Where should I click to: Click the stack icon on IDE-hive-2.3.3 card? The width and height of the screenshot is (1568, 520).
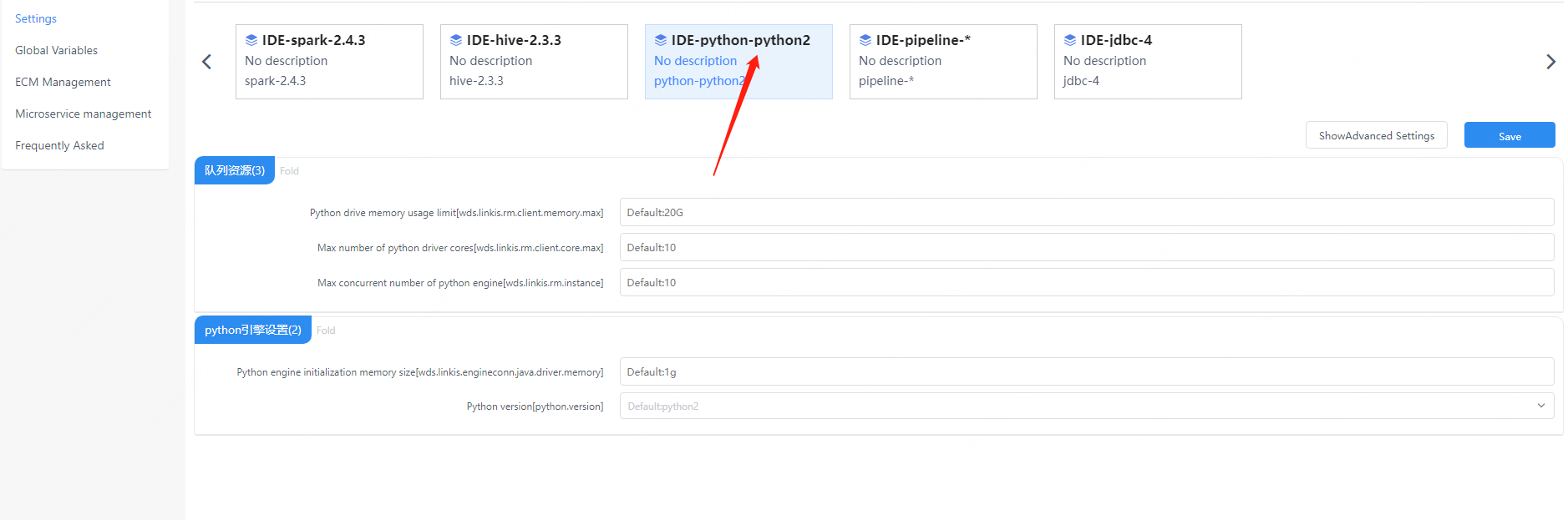(455, 40)
